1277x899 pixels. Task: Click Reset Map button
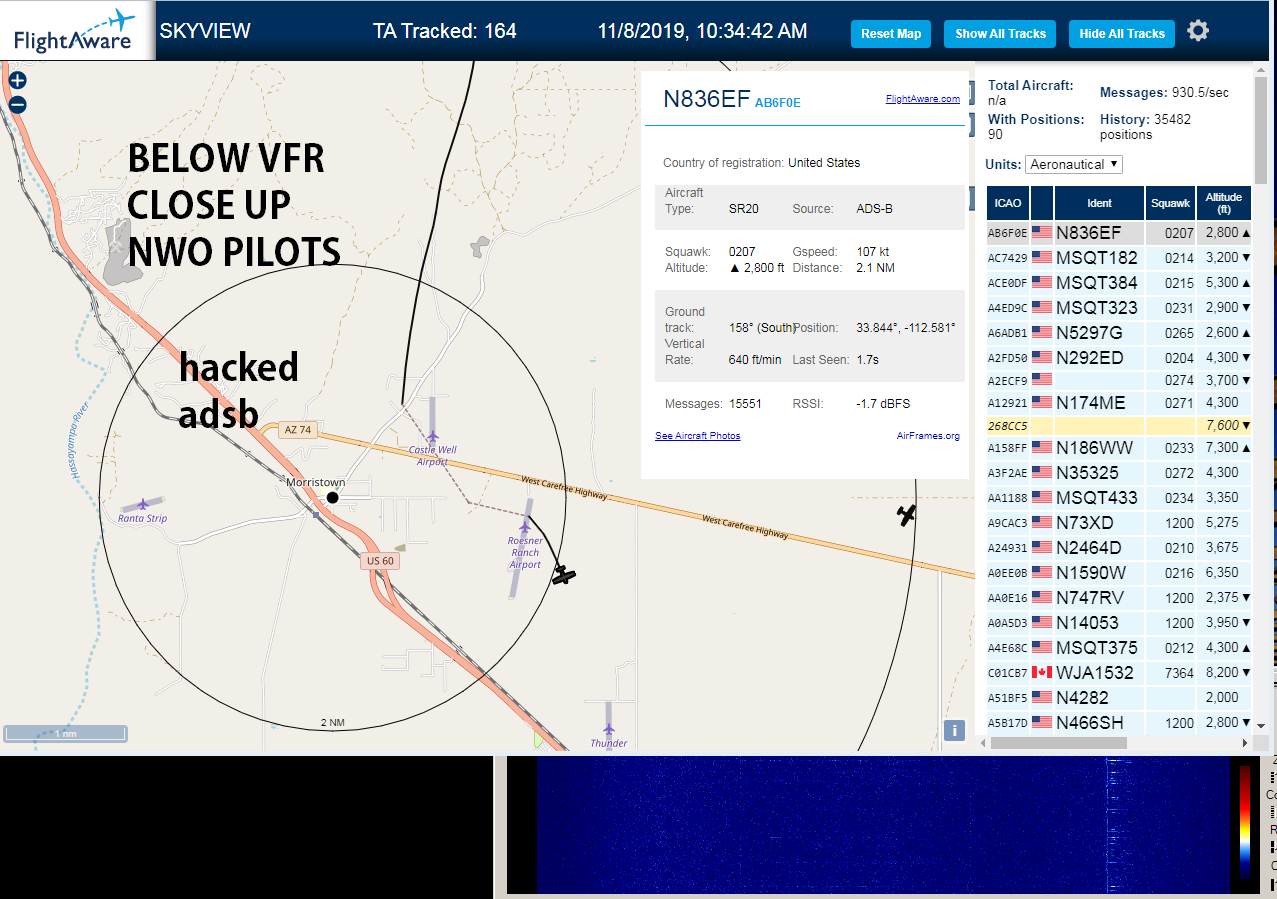click(891, 33)
